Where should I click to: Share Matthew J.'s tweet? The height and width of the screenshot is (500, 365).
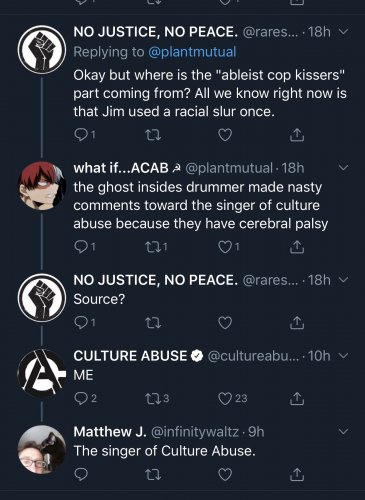(x=297, y=474)
